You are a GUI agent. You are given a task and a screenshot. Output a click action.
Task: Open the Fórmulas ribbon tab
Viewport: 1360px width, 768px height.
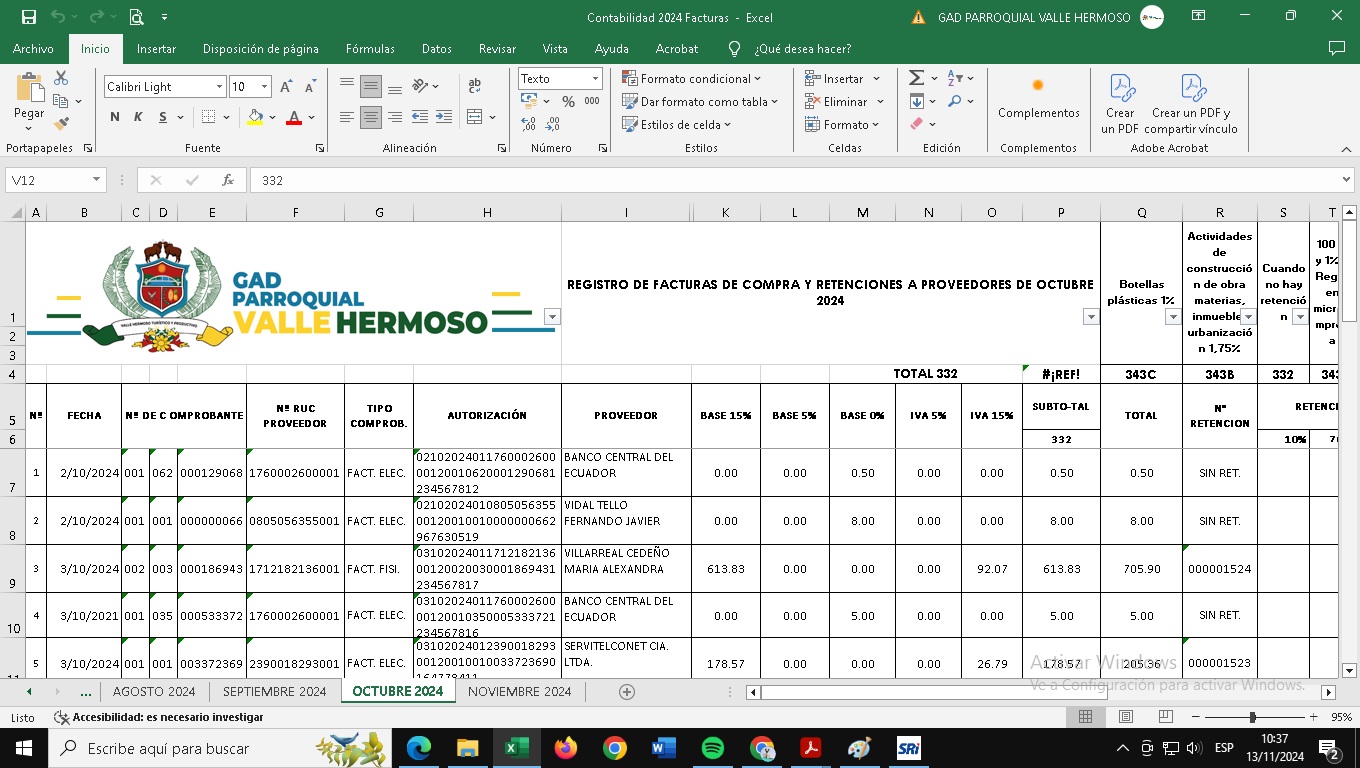[x=370, y=48]
